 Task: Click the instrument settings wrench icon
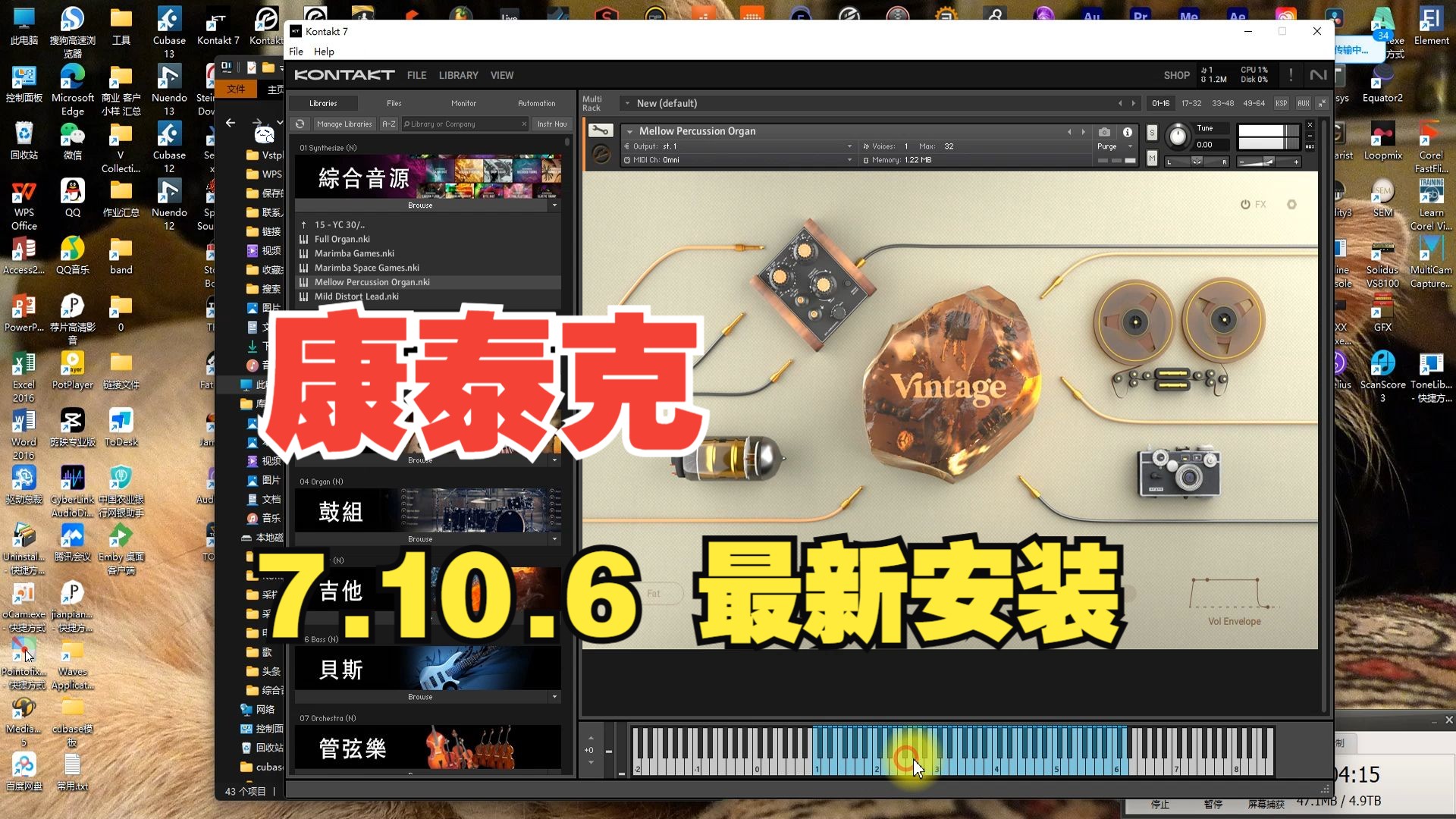(600, 130)
